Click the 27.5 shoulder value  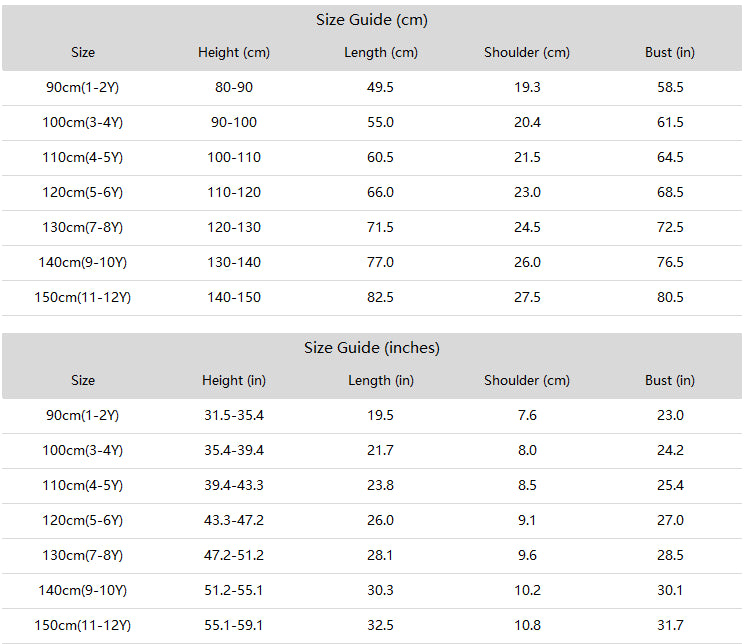pyautogui.click(x=527, y=297)
